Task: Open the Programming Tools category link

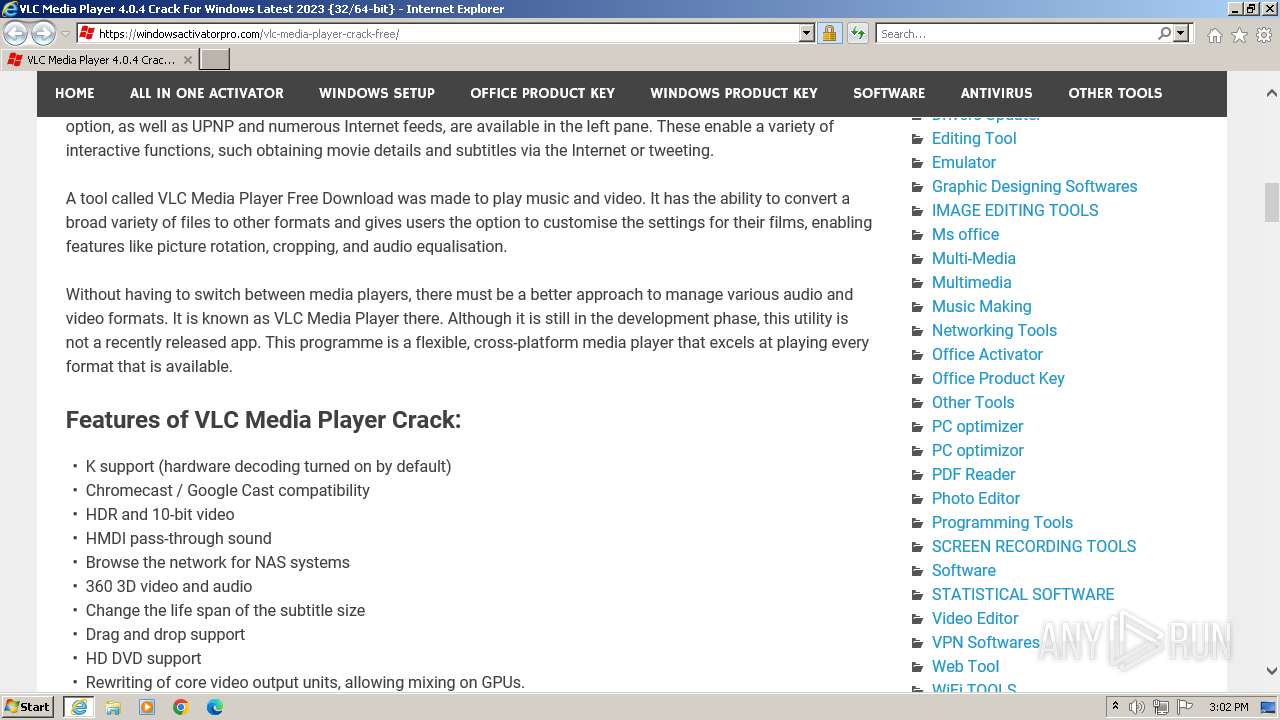Action: tap(1002, 523)
